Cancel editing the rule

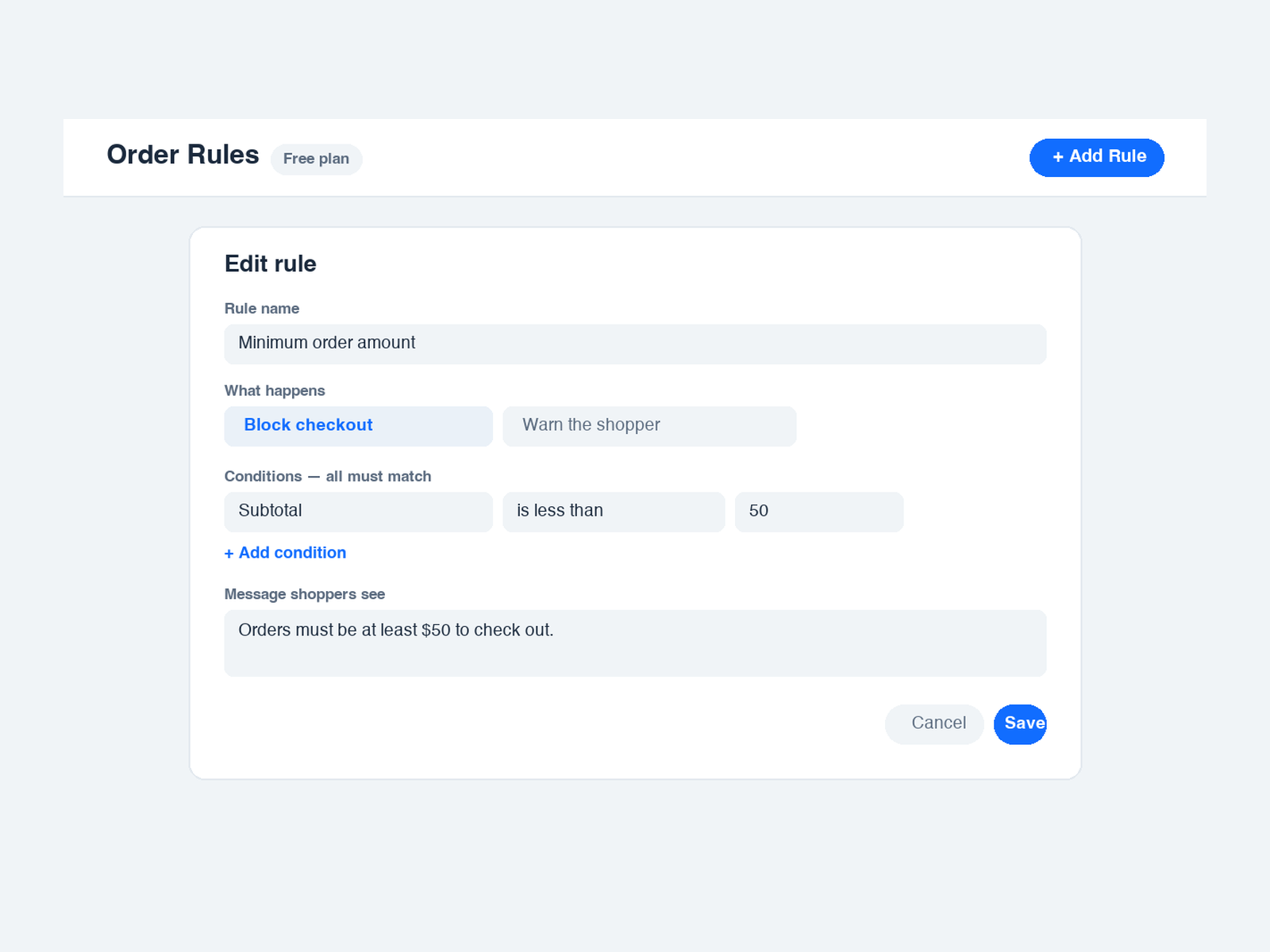[934, 724]
